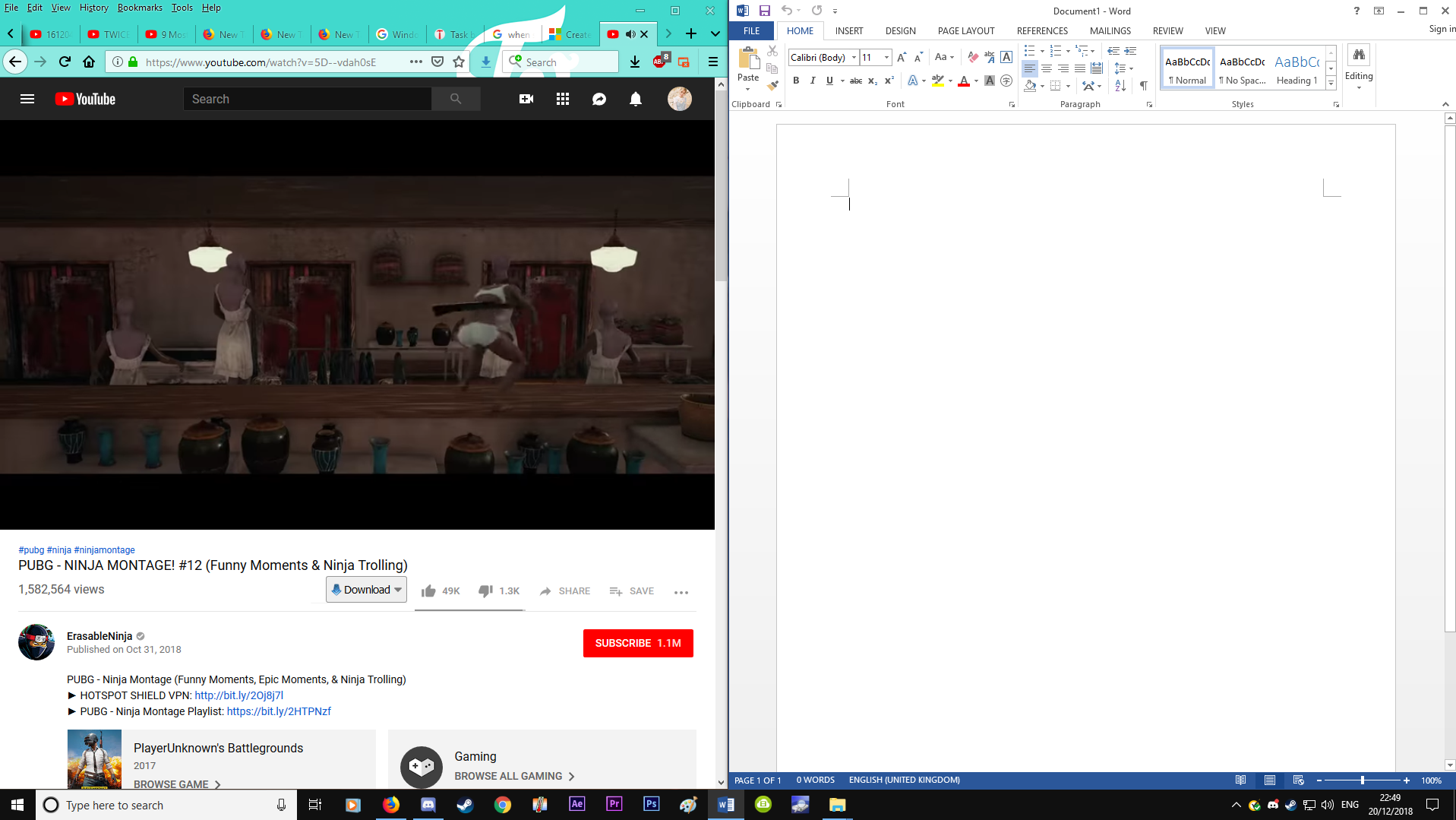This screenshot has width=1456, height=820.
Task: Click the SAVE button under video
Action: 631,590
